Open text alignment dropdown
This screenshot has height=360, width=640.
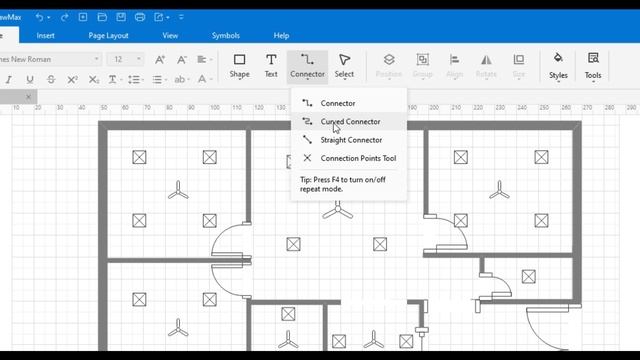pos(204,60)
